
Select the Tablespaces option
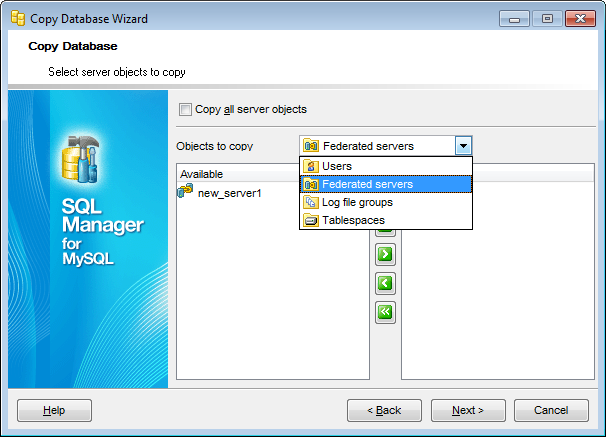tap(353, 220)
